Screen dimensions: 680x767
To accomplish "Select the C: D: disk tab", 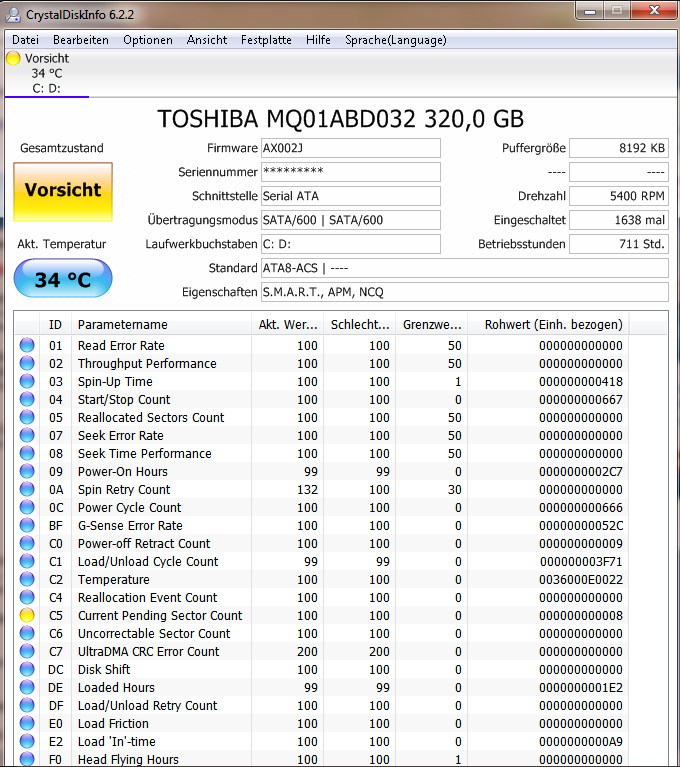I will [47, 73].
